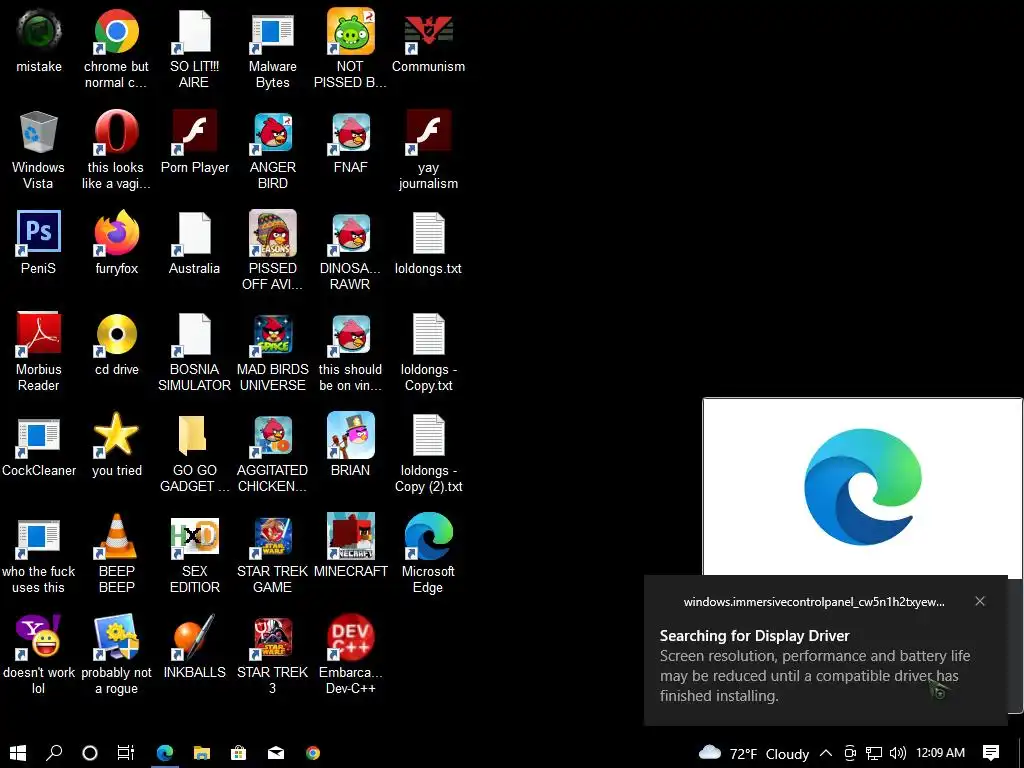Open the 'furryfox' Firefox shortcut
The image size is (1024, 768).
pos(116,243)
